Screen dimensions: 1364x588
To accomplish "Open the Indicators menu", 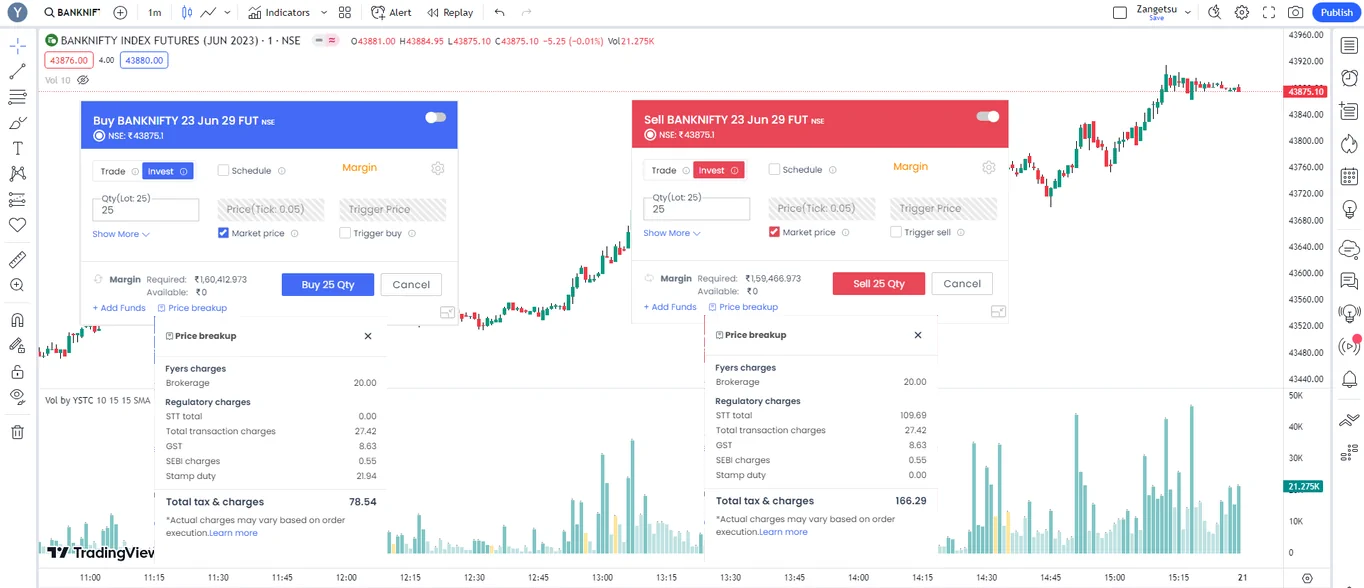I will 279,12.
